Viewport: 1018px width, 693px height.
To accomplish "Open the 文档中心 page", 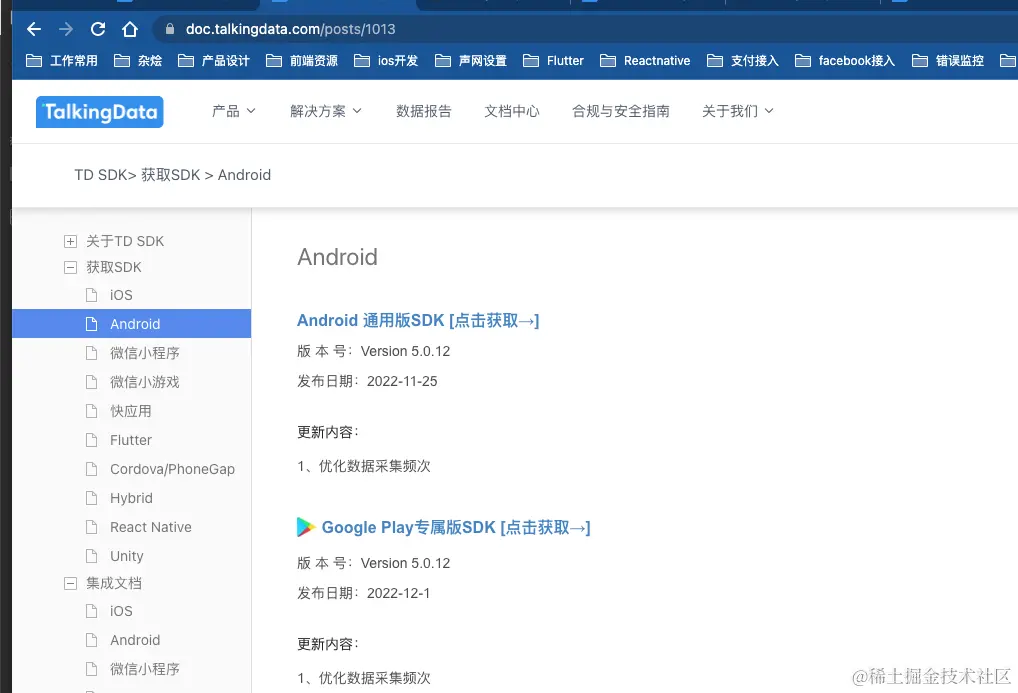I will coord(512,111).
